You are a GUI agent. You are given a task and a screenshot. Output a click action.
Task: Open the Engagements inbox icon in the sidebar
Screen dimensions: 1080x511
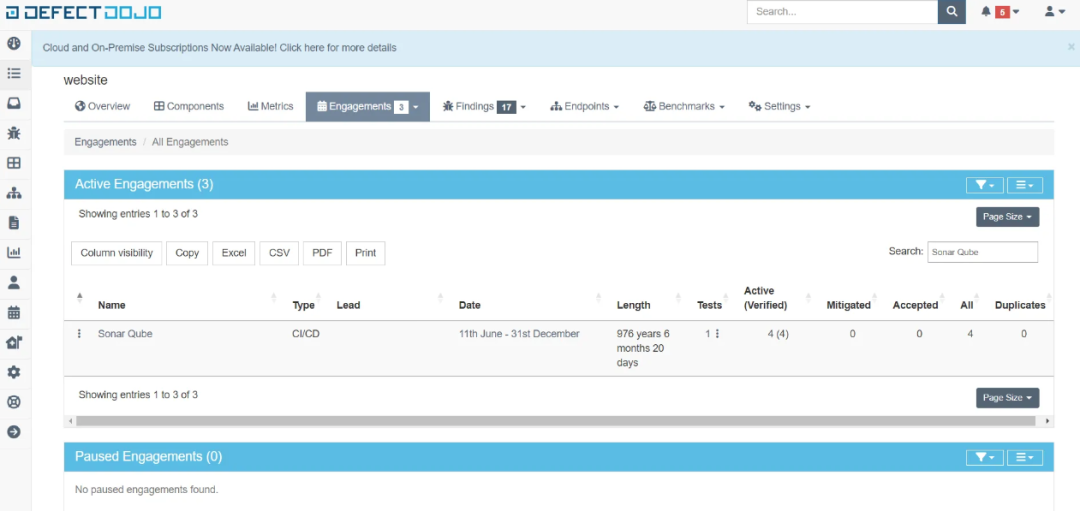14,103
